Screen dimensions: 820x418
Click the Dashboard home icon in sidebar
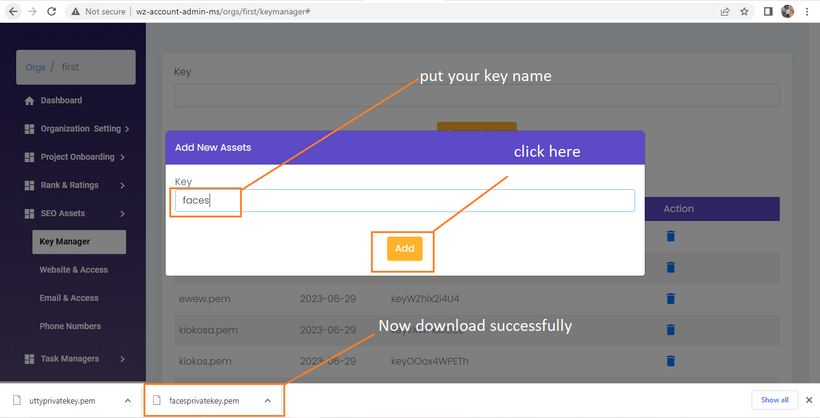[x=29, y=101]
